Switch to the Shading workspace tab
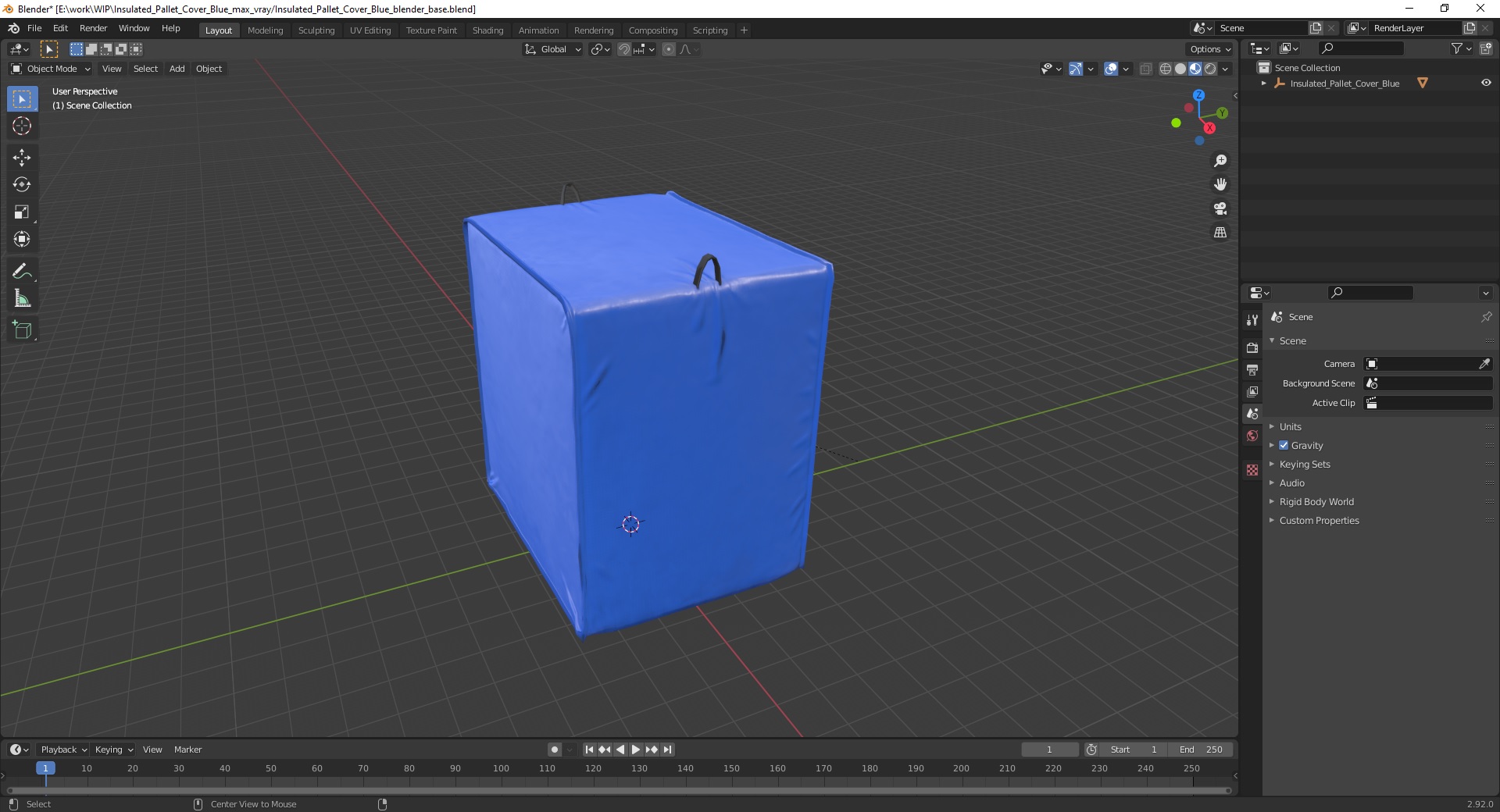The image size is (1500, 812). pyautogui.click(x=487, y=30)
